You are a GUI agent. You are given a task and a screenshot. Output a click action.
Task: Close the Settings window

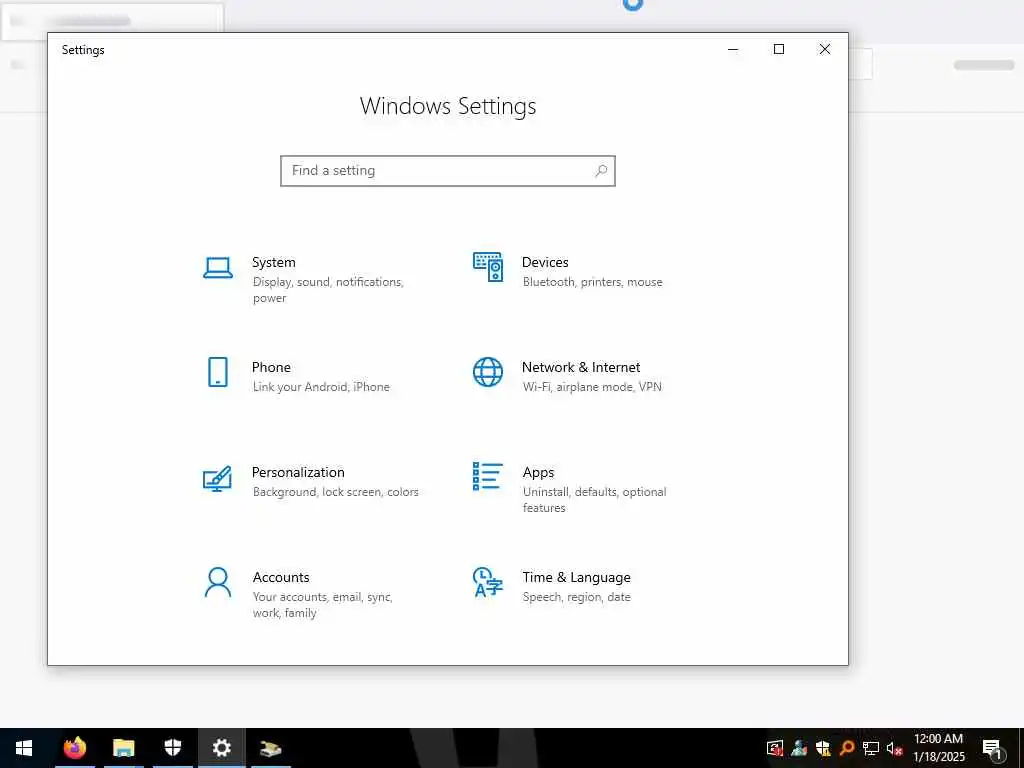(825, 50)
